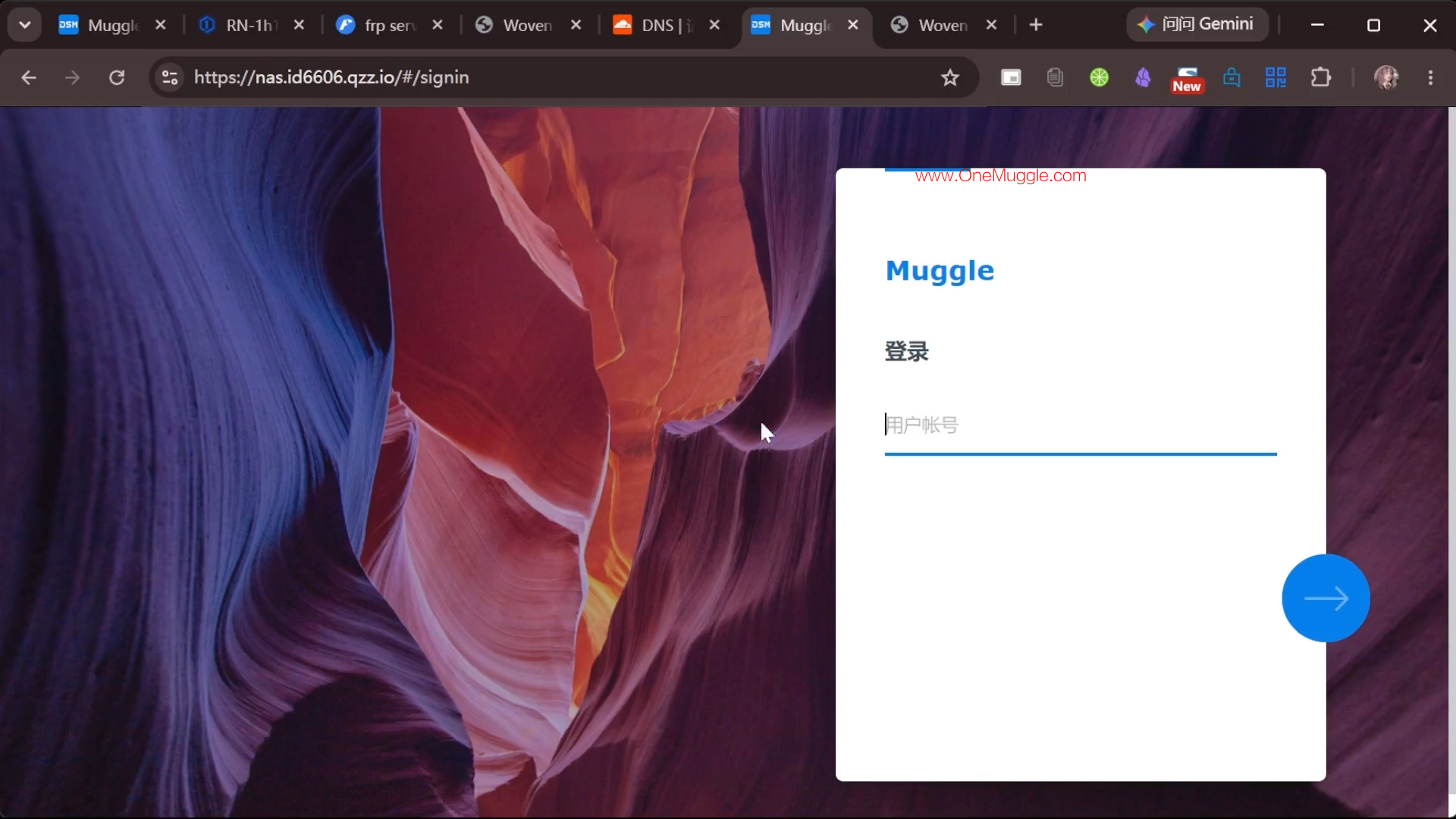The image size is (1456, 819).
Task: Close the RN-1h tab
Action: [300, 25]
